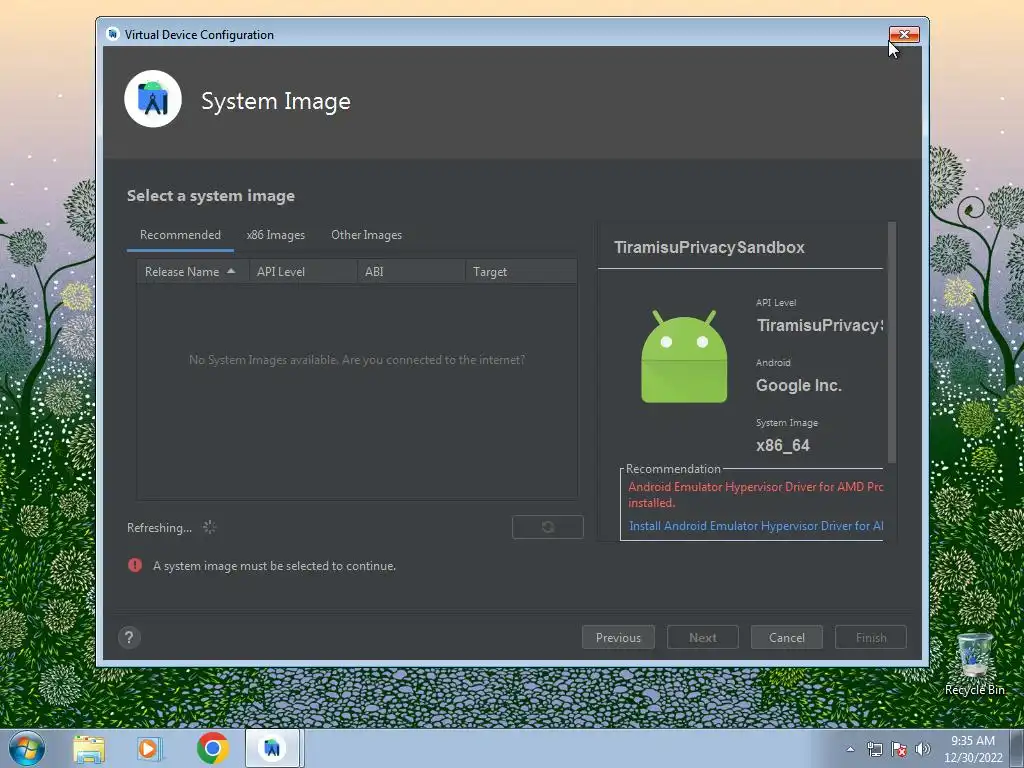1024x768 pixels.
Task: Click the volume speaker tray icon
Action: tap(923, 749)
